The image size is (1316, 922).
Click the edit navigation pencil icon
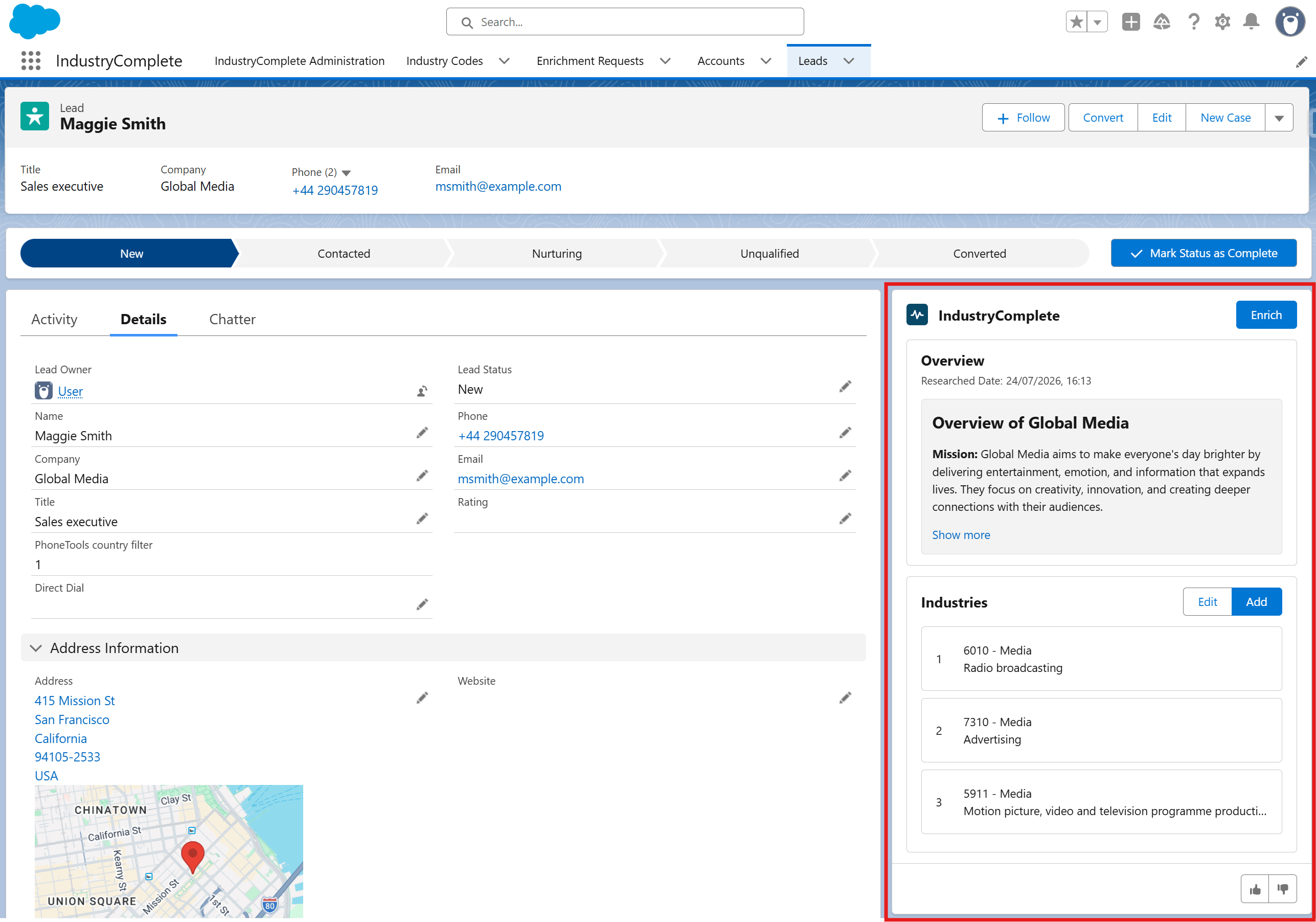pos(1301,62)
